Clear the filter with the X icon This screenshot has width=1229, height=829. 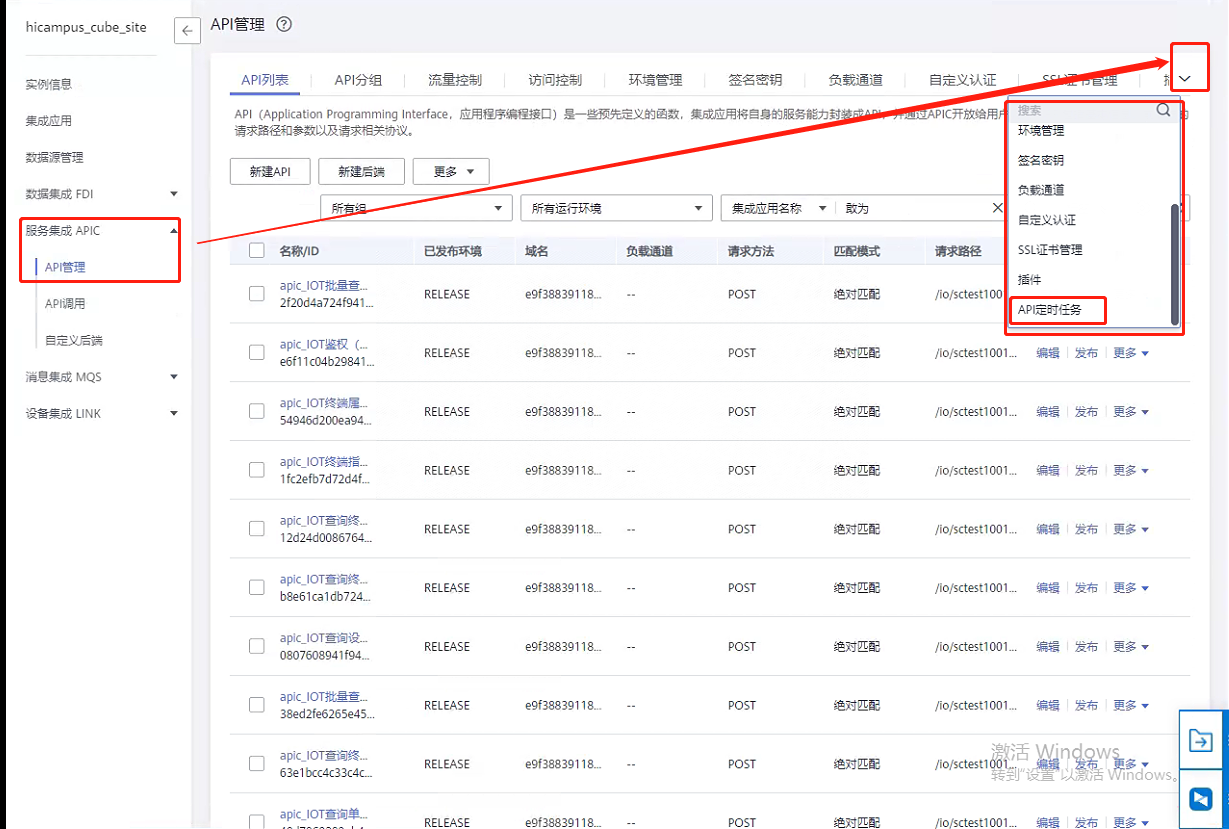pyautogui.click(x=997, y=208)
